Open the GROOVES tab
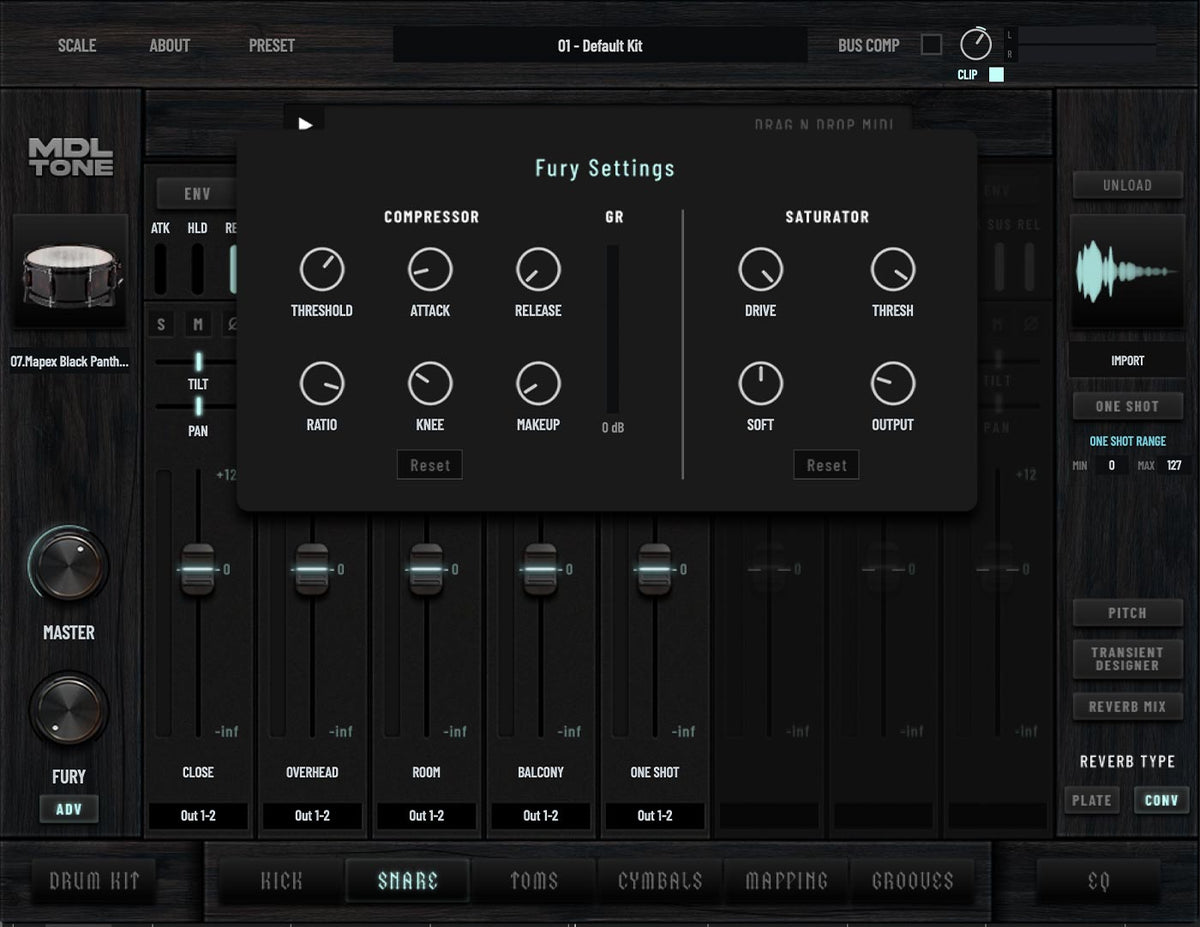The width and height of the screenshot is (1200, 927). click(x=913, y=881)
